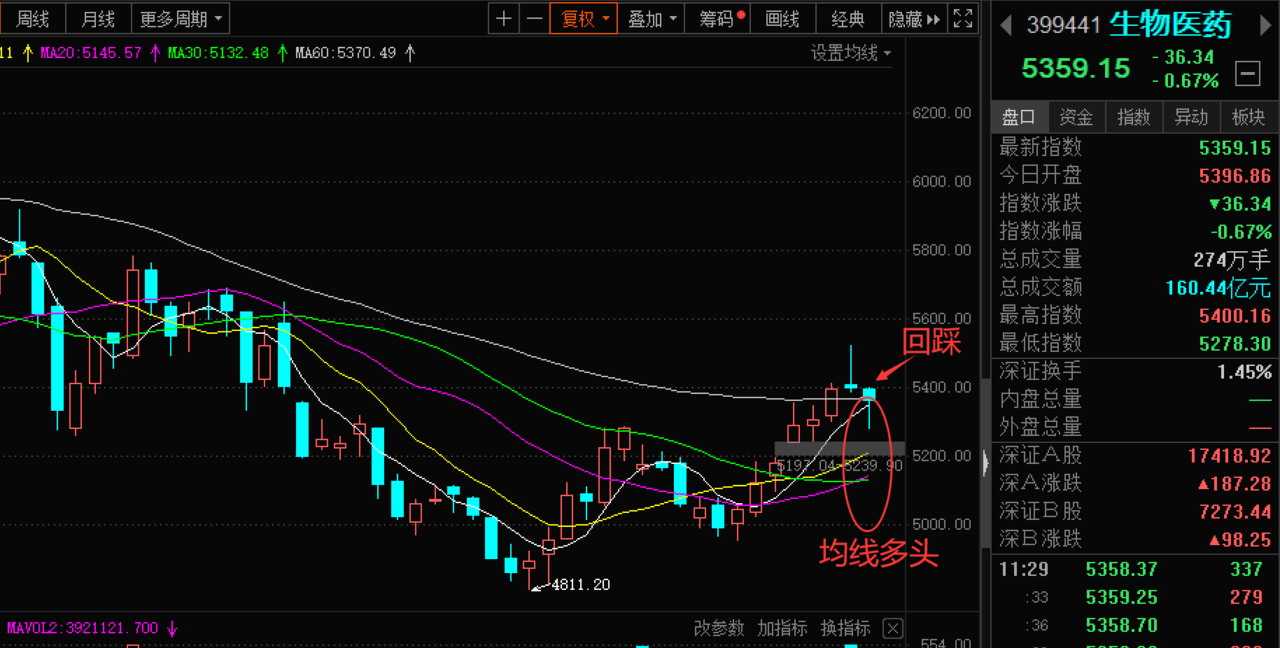Click the stock name 生物医药
This screenshot has height=648, width=1280.
tap(1170, 25)
